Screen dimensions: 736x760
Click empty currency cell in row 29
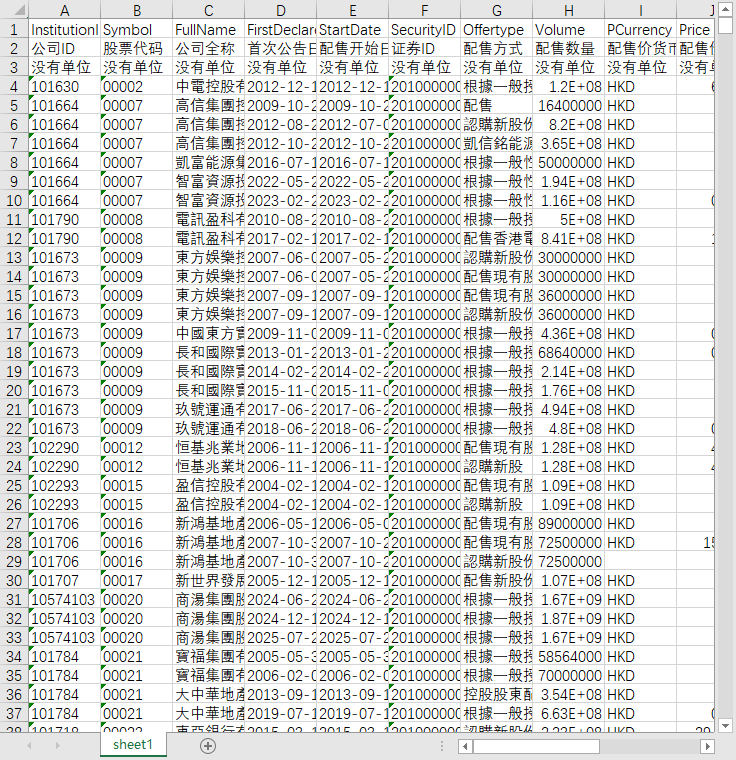click(x=640, y=561)
